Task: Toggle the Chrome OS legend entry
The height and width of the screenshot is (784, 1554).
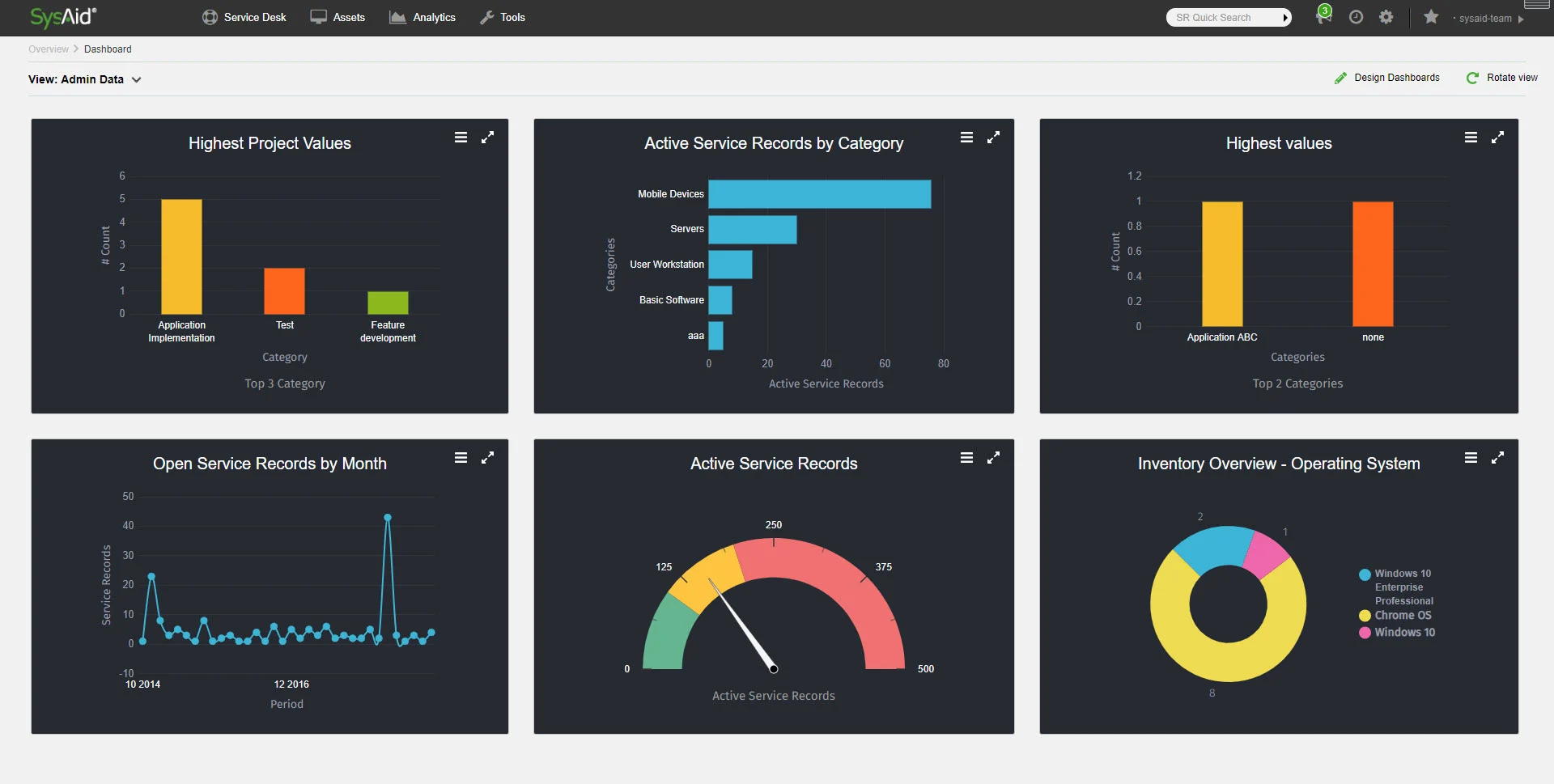Action: point(1395,616)
